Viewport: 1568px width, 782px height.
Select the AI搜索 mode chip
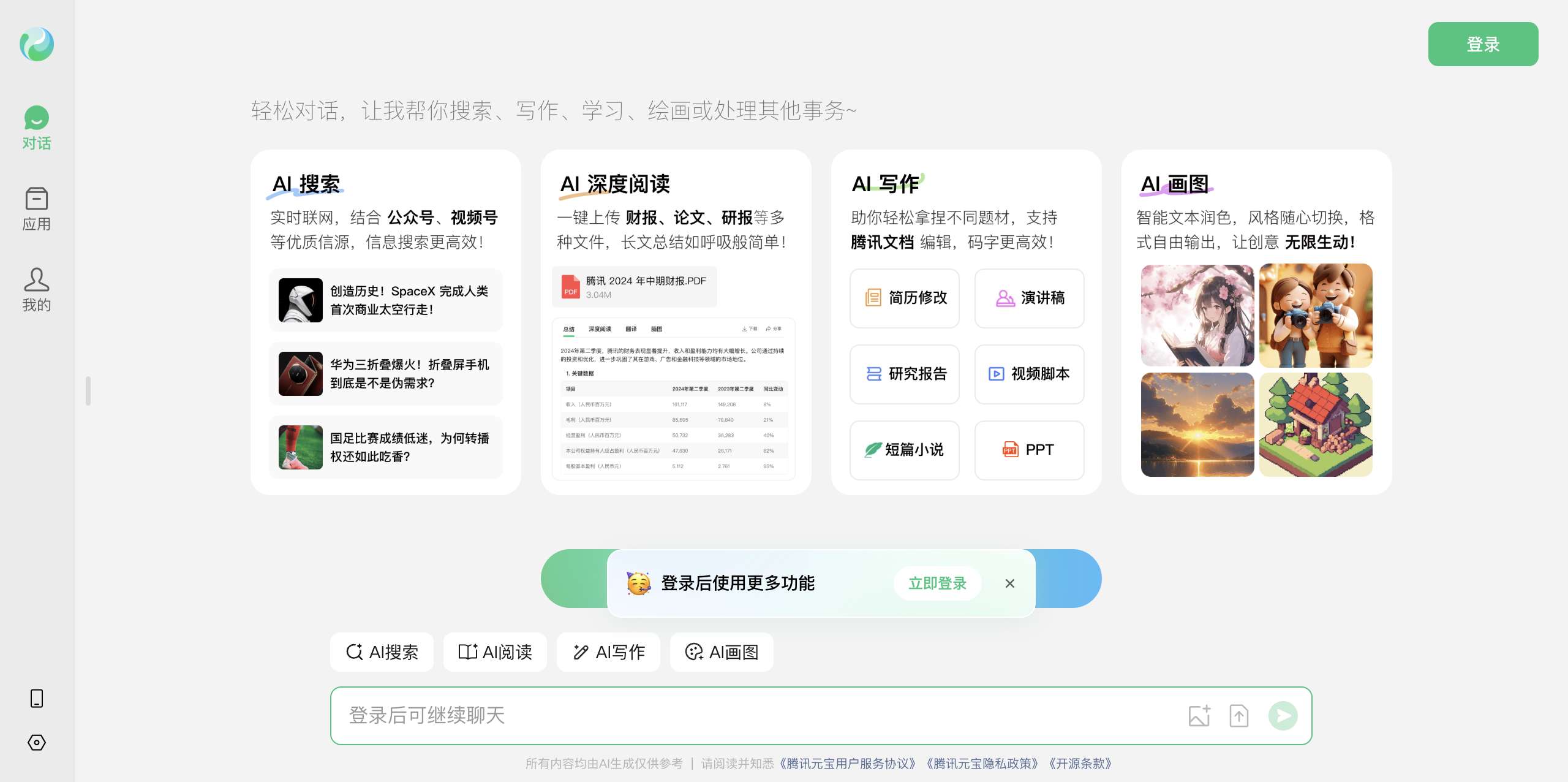pyautogui.click(x=382, y=652)
